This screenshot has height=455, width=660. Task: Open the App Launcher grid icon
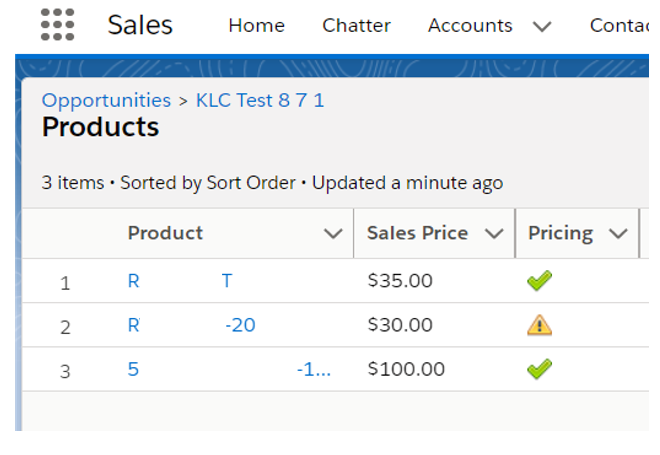coord(58,24)
